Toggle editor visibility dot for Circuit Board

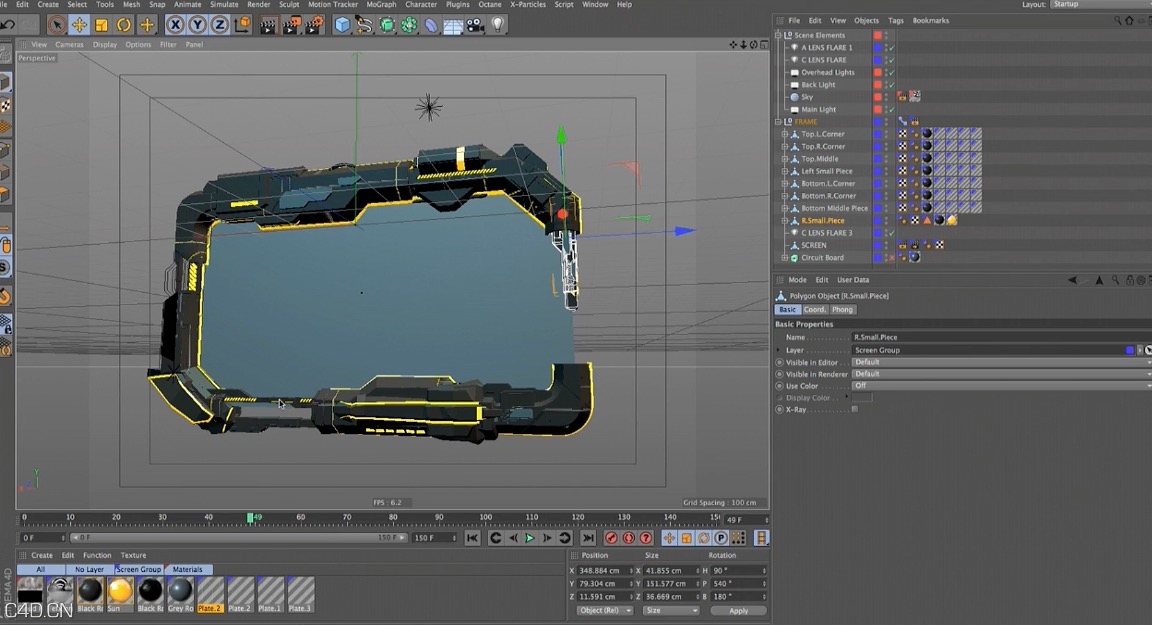[x=884, y=256]
